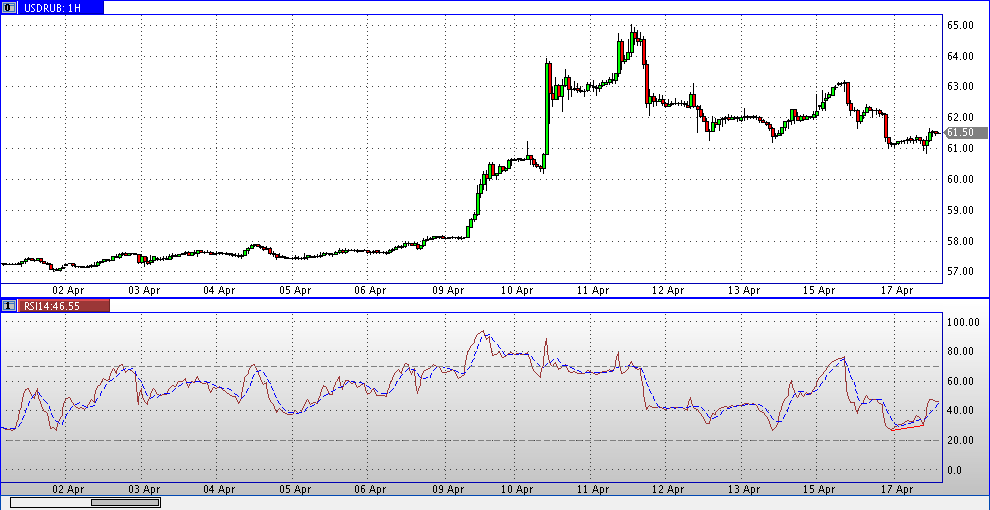Click the 64.00 price axis label
This screenshot has width=990, height=510.
pos(959,56)
